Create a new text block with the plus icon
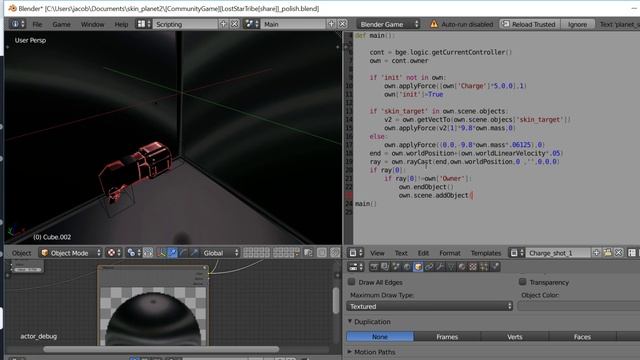Image resolution: width=640 pixels, height=360 pixels. [x=596, y=253]
